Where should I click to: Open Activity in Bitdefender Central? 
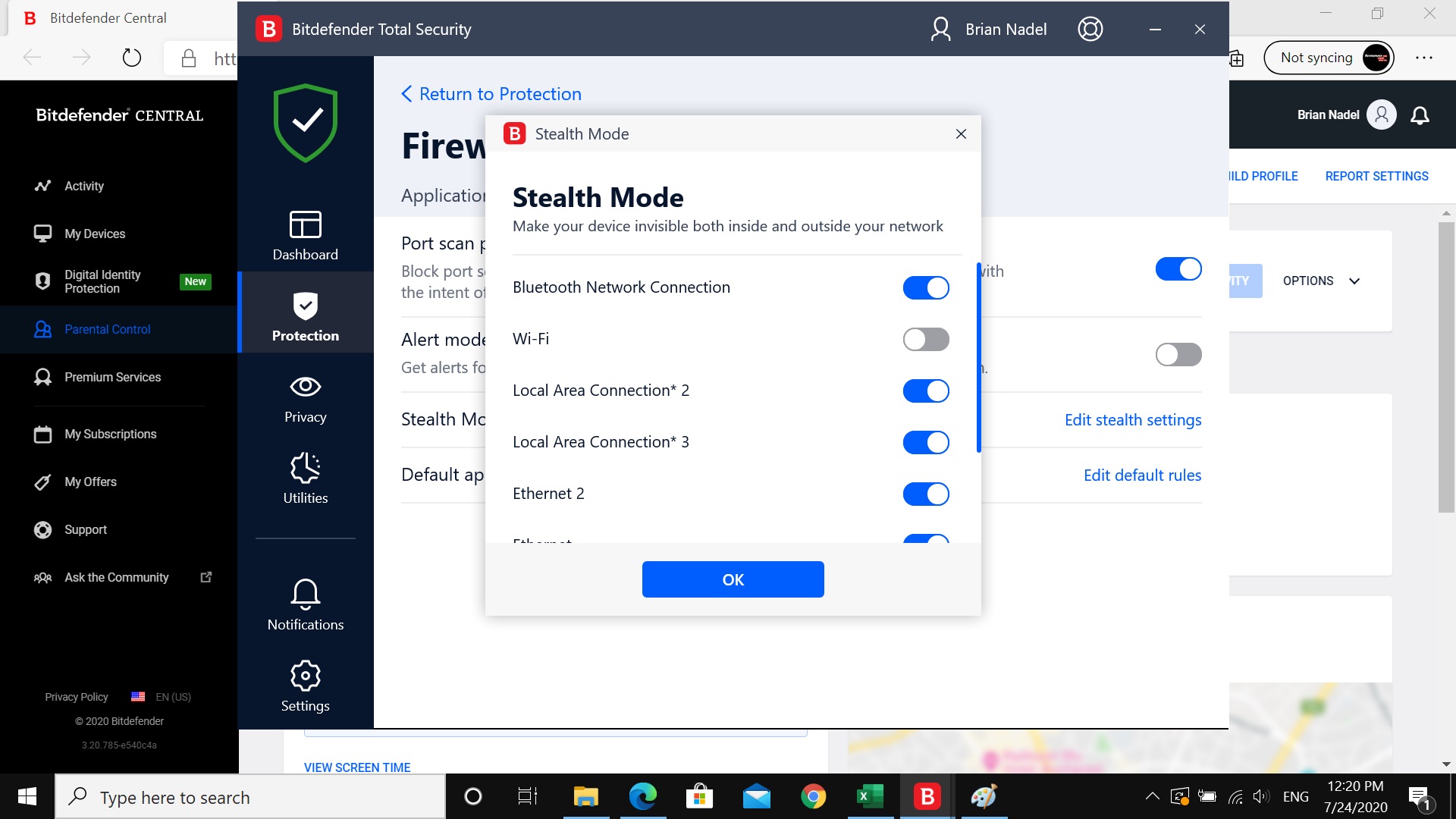point(83,186)
